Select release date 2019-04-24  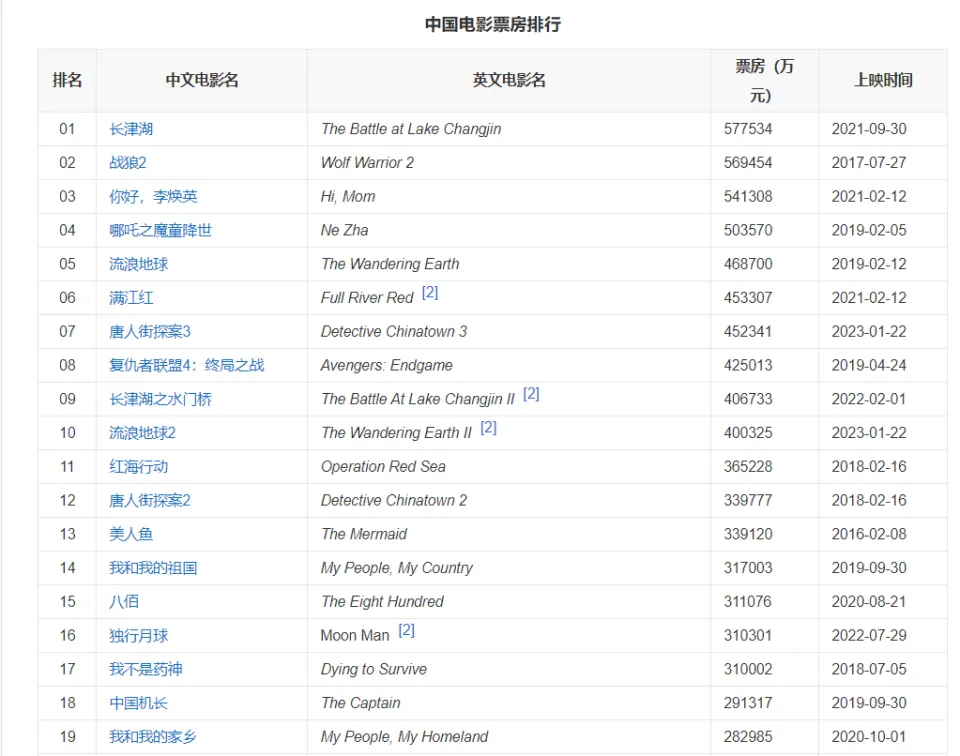[x=869, y=365]
